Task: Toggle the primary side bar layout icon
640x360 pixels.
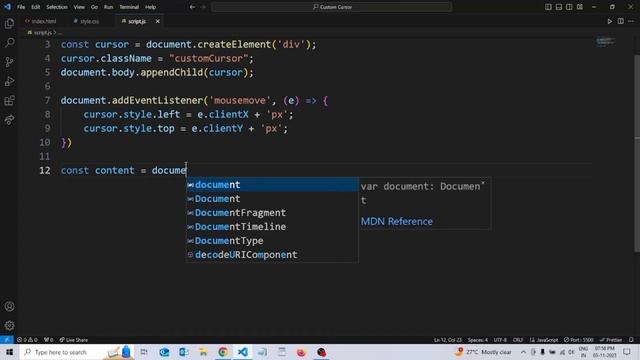Action: pos(548,7)
